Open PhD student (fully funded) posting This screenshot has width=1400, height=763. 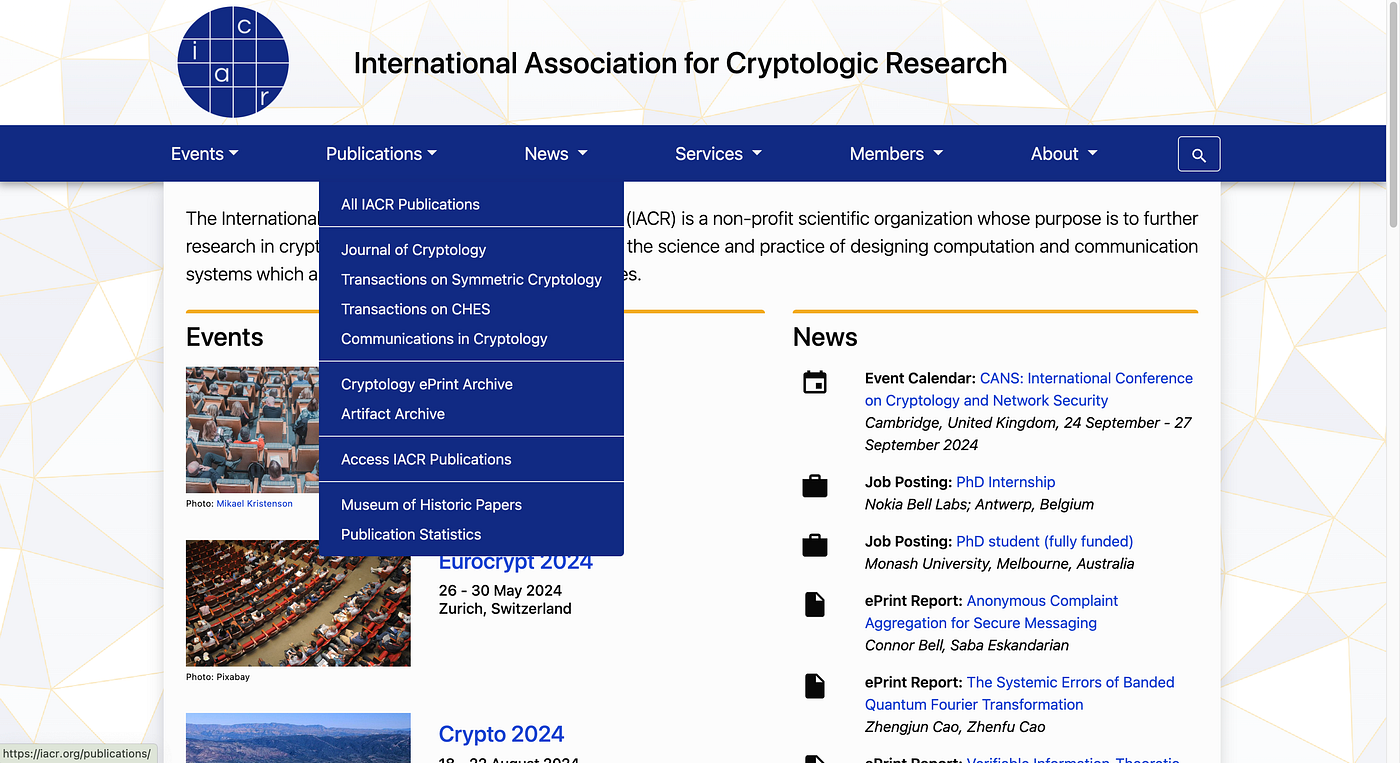coord(1044,541)
